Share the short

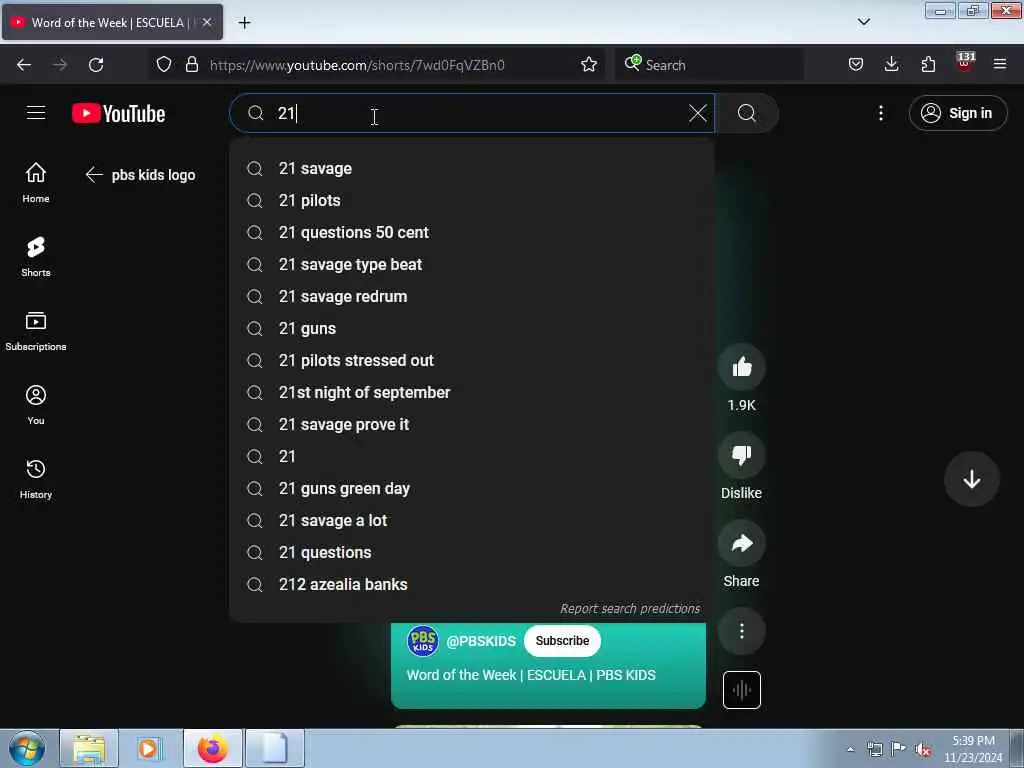click(741, 543)
